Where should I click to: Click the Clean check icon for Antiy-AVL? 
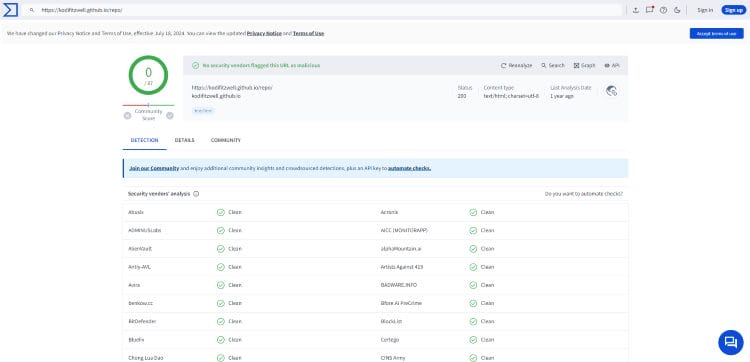pyautogui.click(x=221, y=267)
